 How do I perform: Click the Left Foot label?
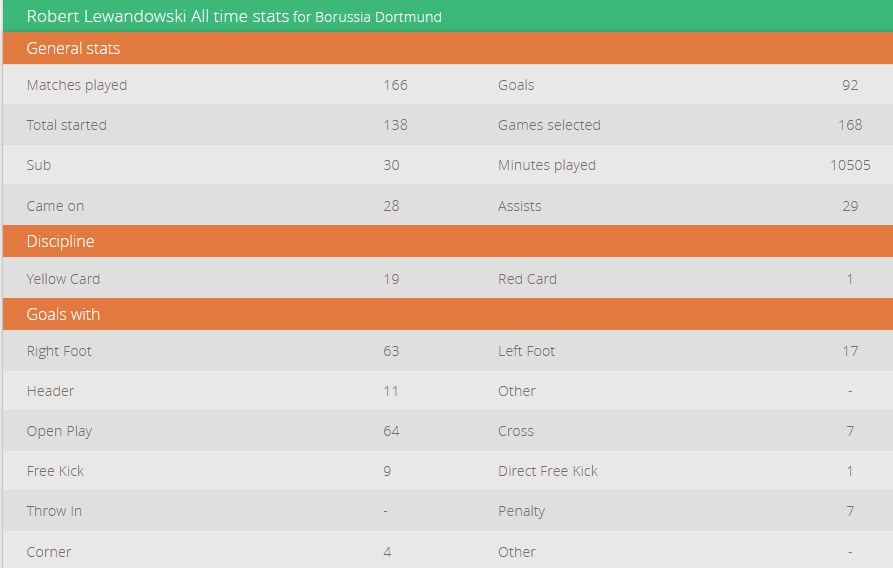point(526,351)
